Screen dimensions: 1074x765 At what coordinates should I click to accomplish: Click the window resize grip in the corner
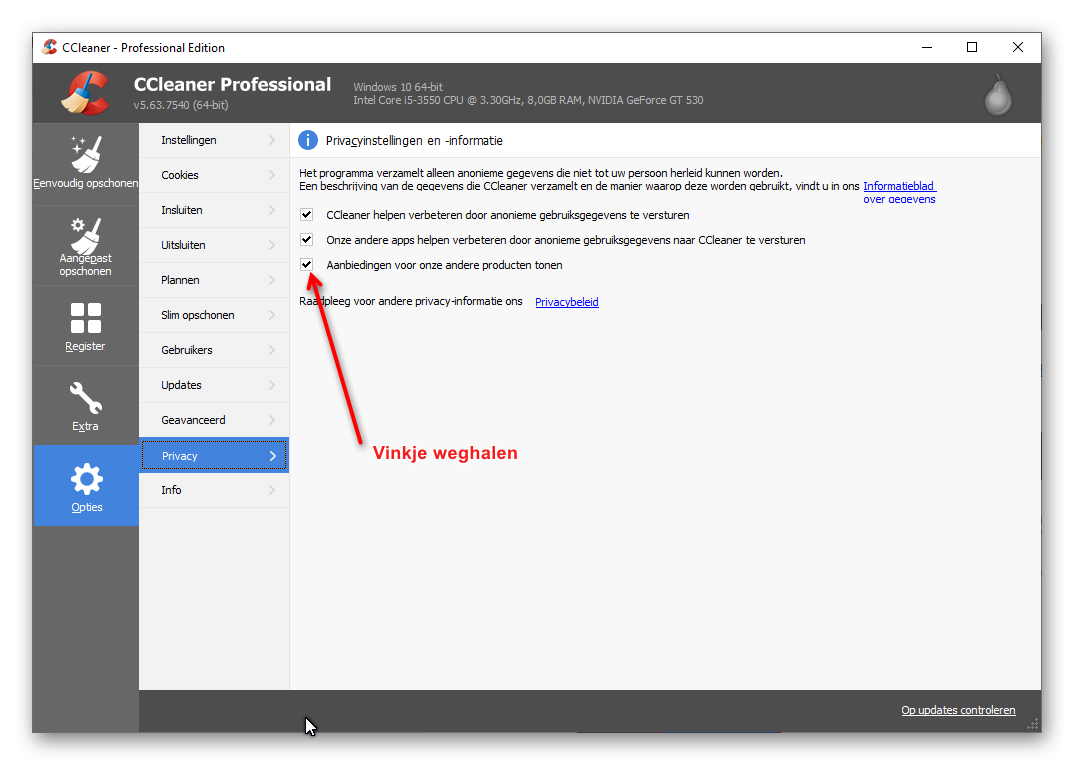click(1034, 725)
